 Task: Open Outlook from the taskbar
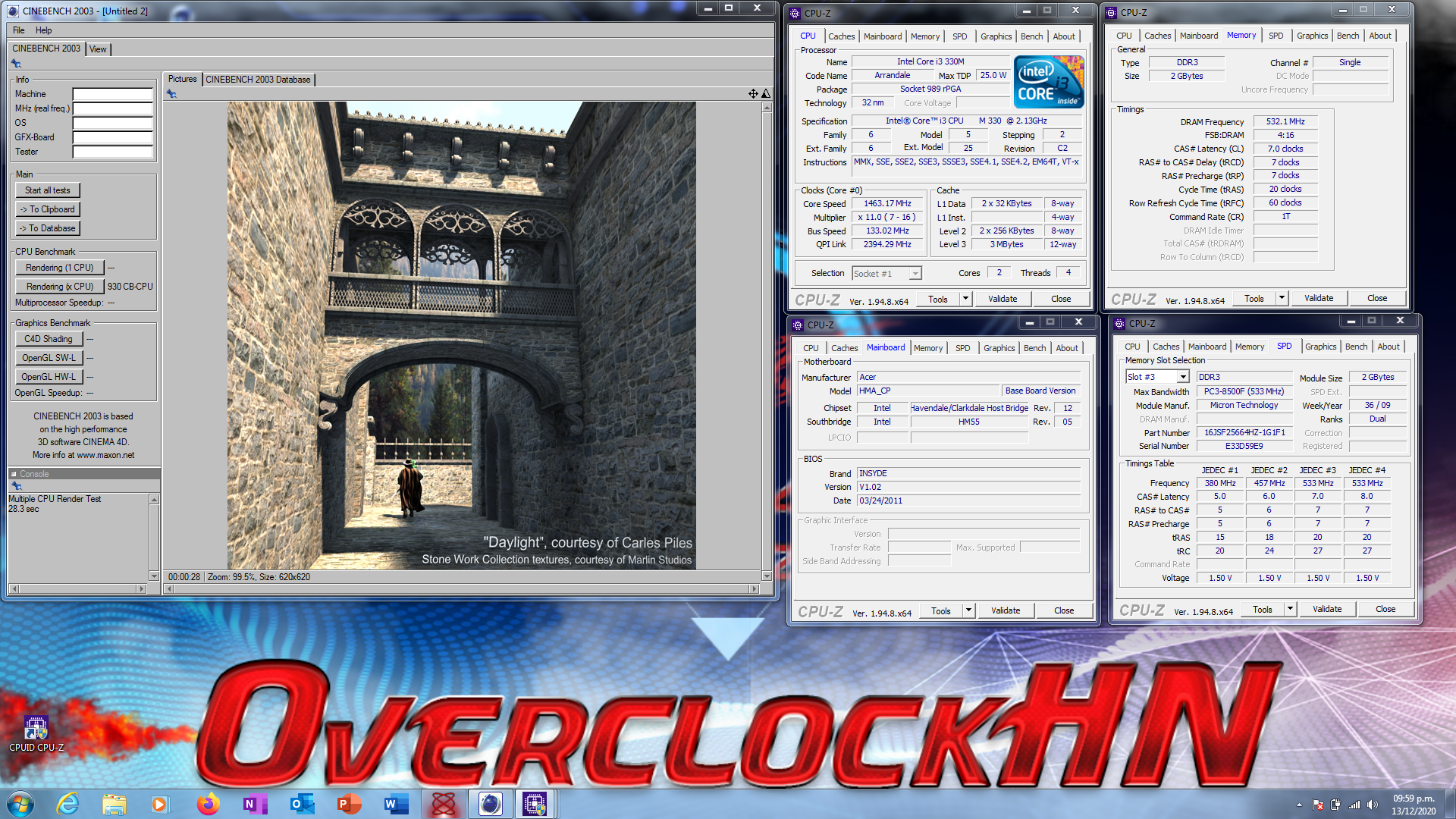pyautogui.click(x=302, y=803)
